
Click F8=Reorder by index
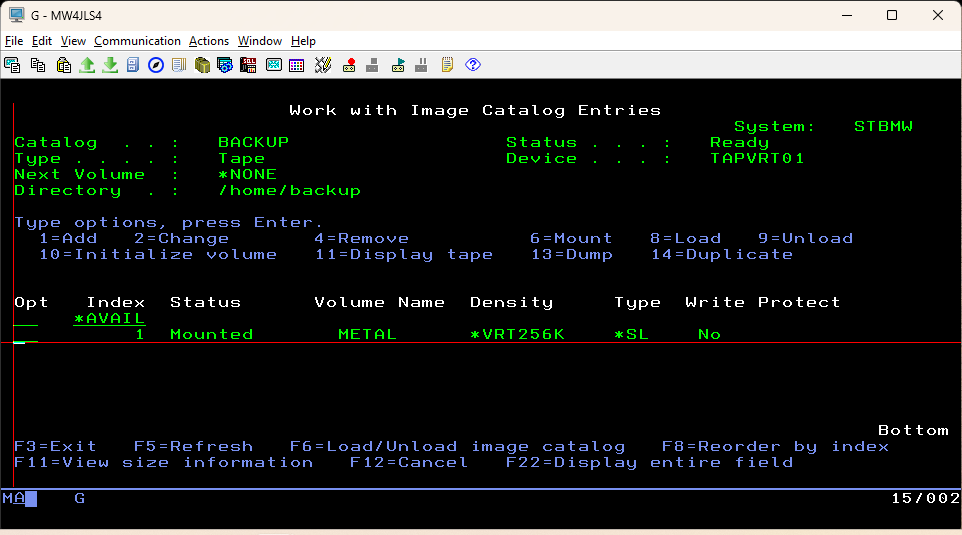pos(775,447)
